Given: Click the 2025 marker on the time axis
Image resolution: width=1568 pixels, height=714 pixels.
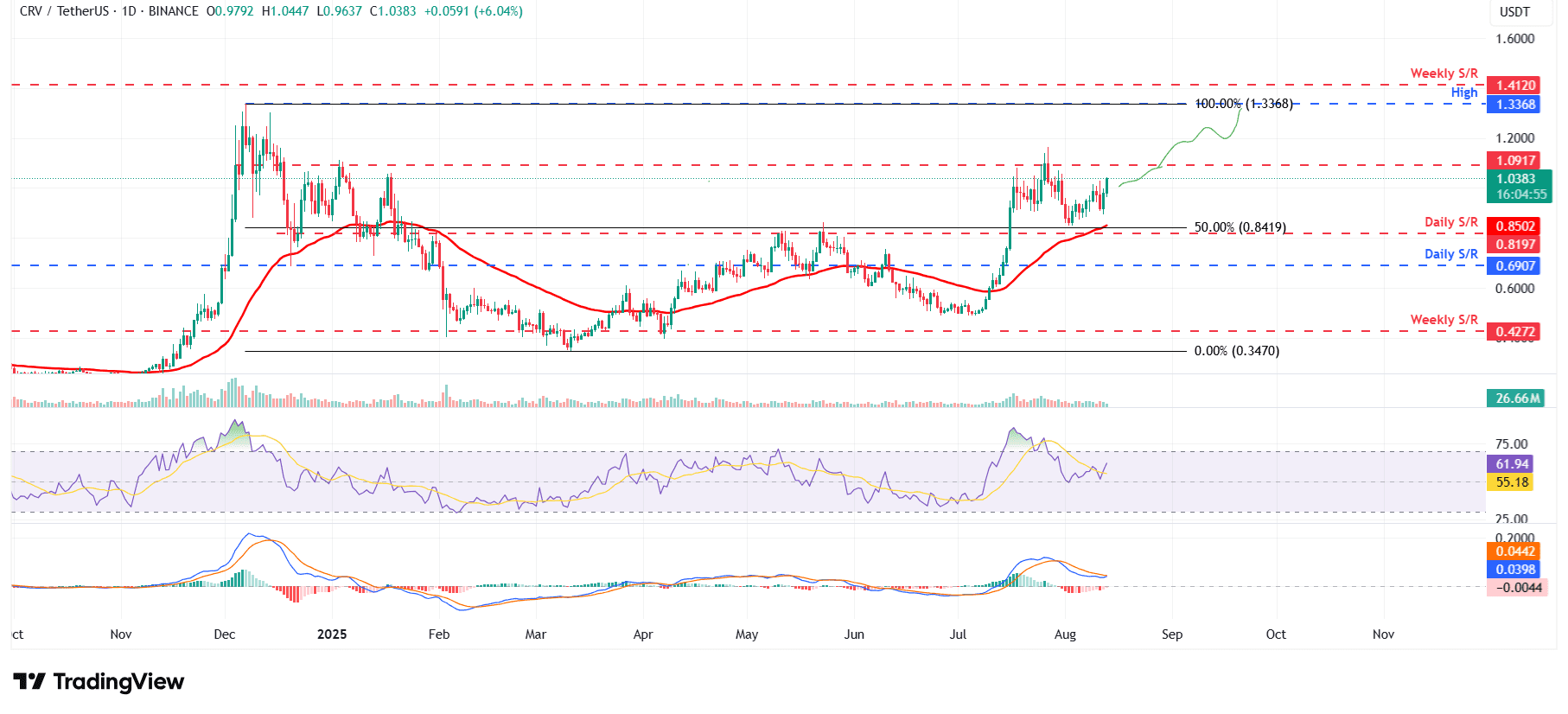Looking at the screenshot, I should [x=332, y=634].
